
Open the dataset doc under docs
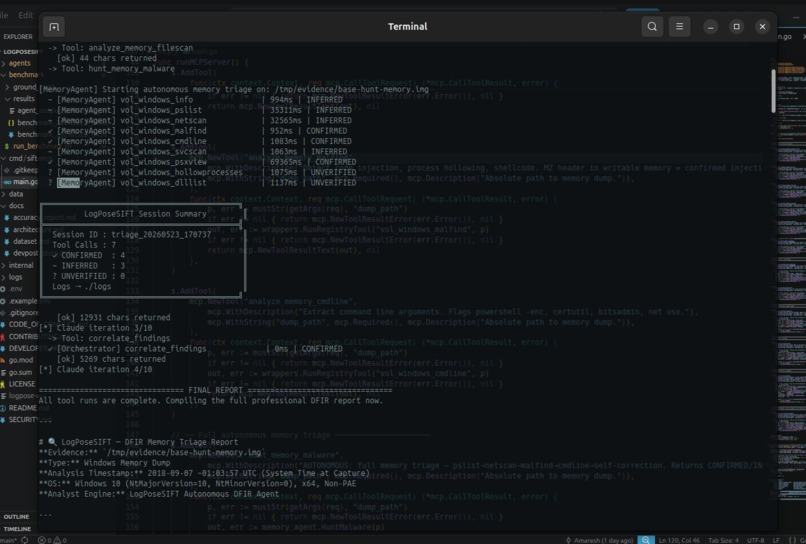click(23, 242)
